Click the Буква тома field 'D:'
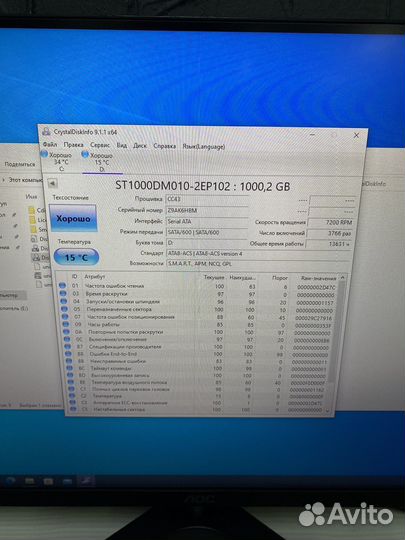This screenshot has height=540, width=405. pyautogui.click(x=207, y=243)
